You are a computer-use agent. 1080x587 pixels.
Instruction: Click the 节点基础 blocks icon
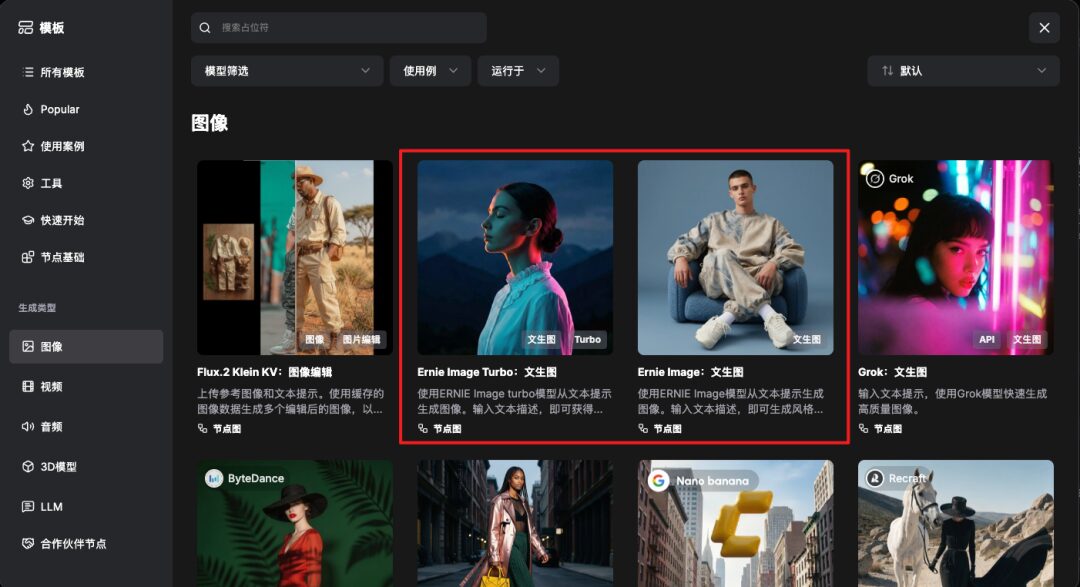(28, 257)
